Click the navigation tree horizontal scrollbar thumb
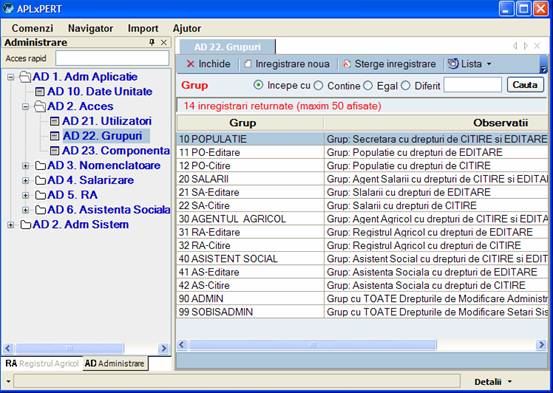 point(70,349)
